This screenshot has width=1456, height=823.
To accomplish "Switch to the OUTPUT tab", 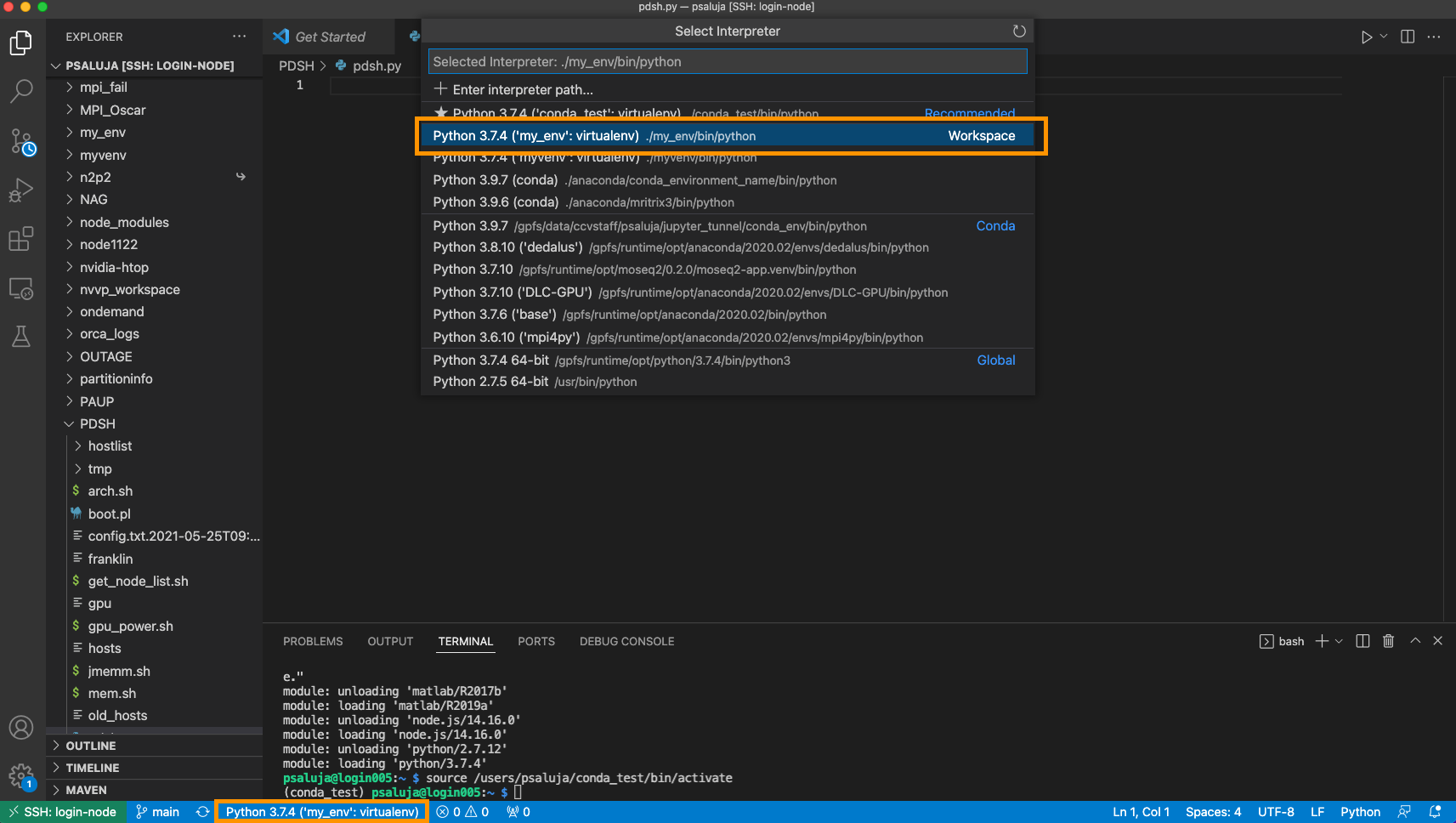I will click(x=390, y=641).
